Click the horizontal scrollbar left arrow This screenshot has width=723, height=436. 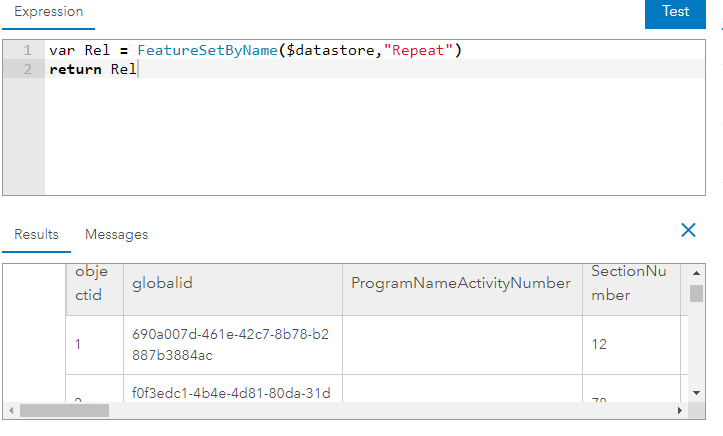(x=11, y=410)
